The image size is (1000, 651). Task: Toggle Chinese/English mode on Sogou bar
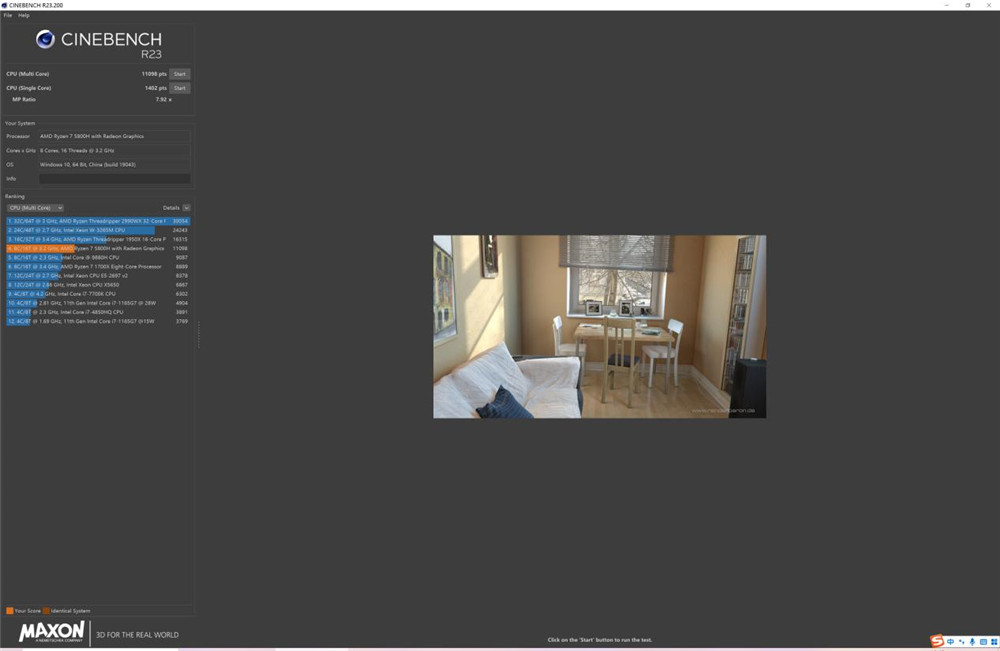(x=950, y=641)
